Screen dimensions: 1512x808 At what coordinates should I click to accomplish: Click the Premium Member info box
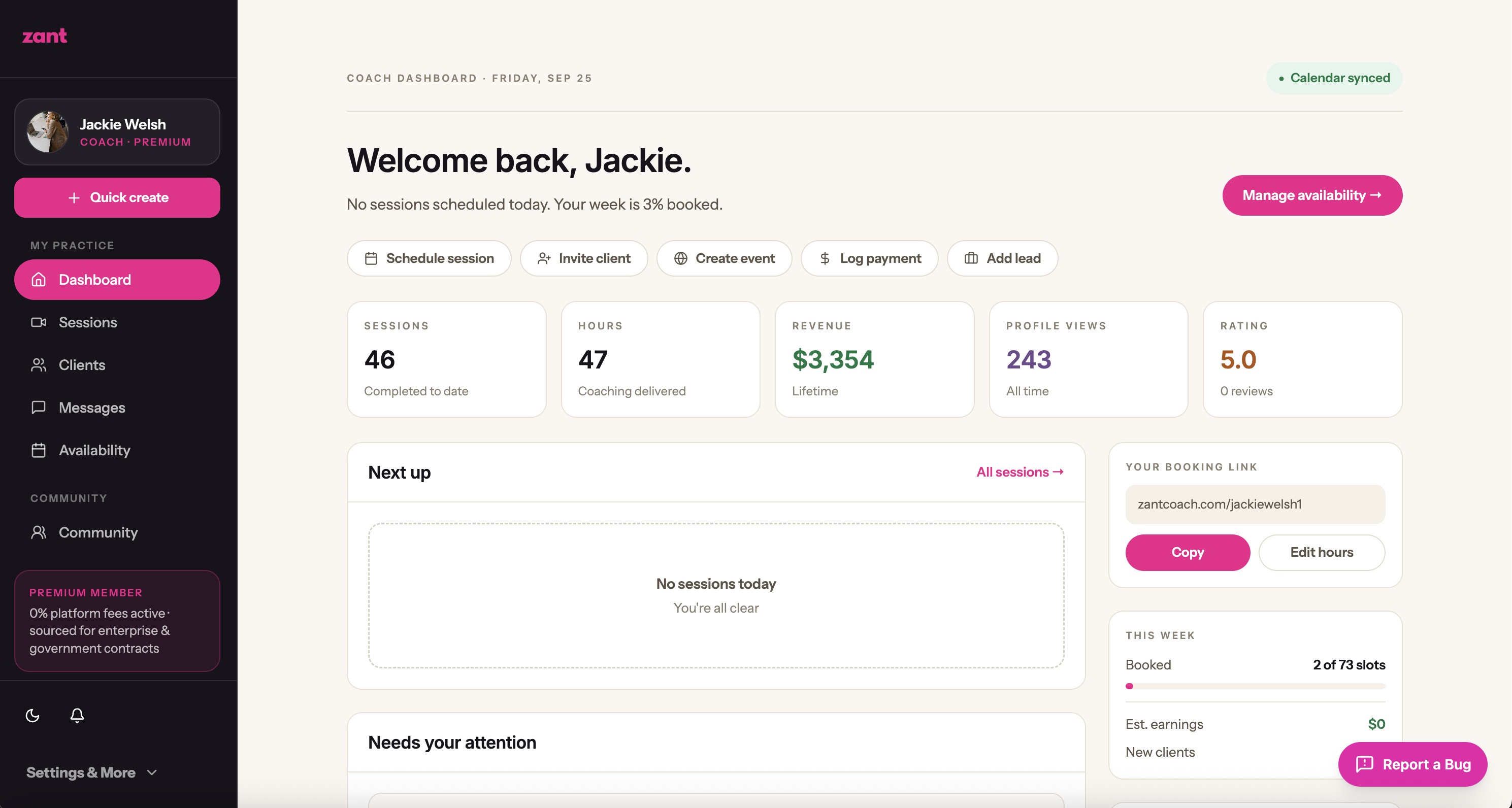117,621
